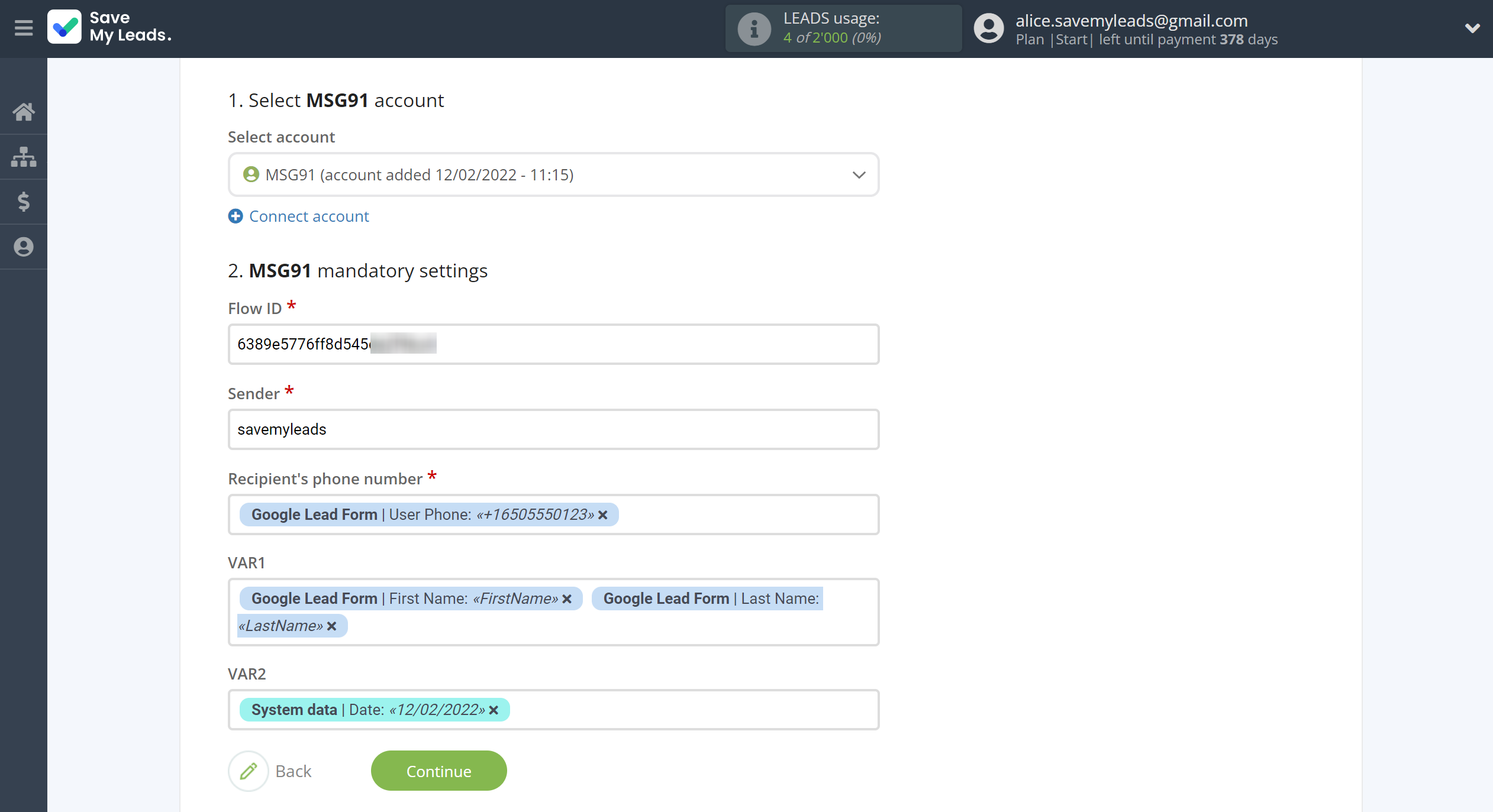The width and height of the screenshot is (1493, 812).
Task: Click the LEADS usage counter text
Action: (832, 37)
